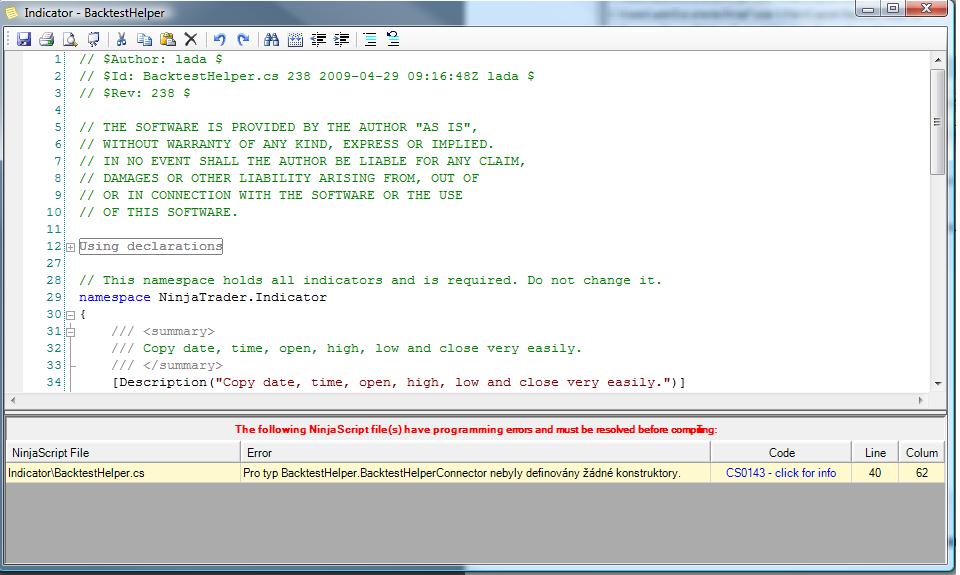
Task: Paste from clipboard using the paste icon
Action: pyautogui.click(x=168, y=39)
